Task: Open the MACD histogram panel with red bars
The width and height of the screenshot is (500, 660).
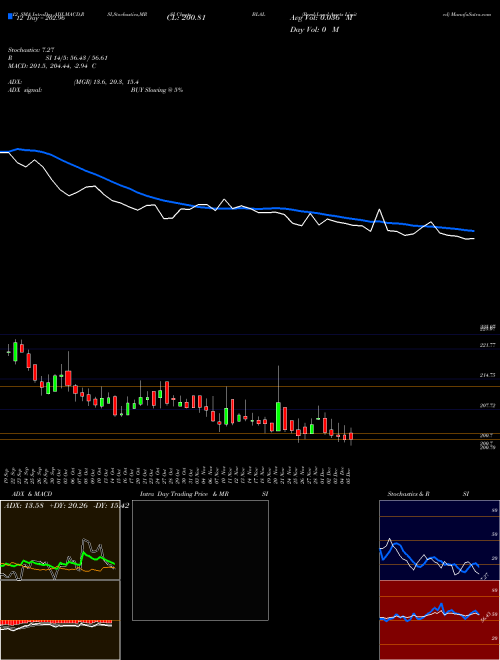Action: click(x=60, y=620)
